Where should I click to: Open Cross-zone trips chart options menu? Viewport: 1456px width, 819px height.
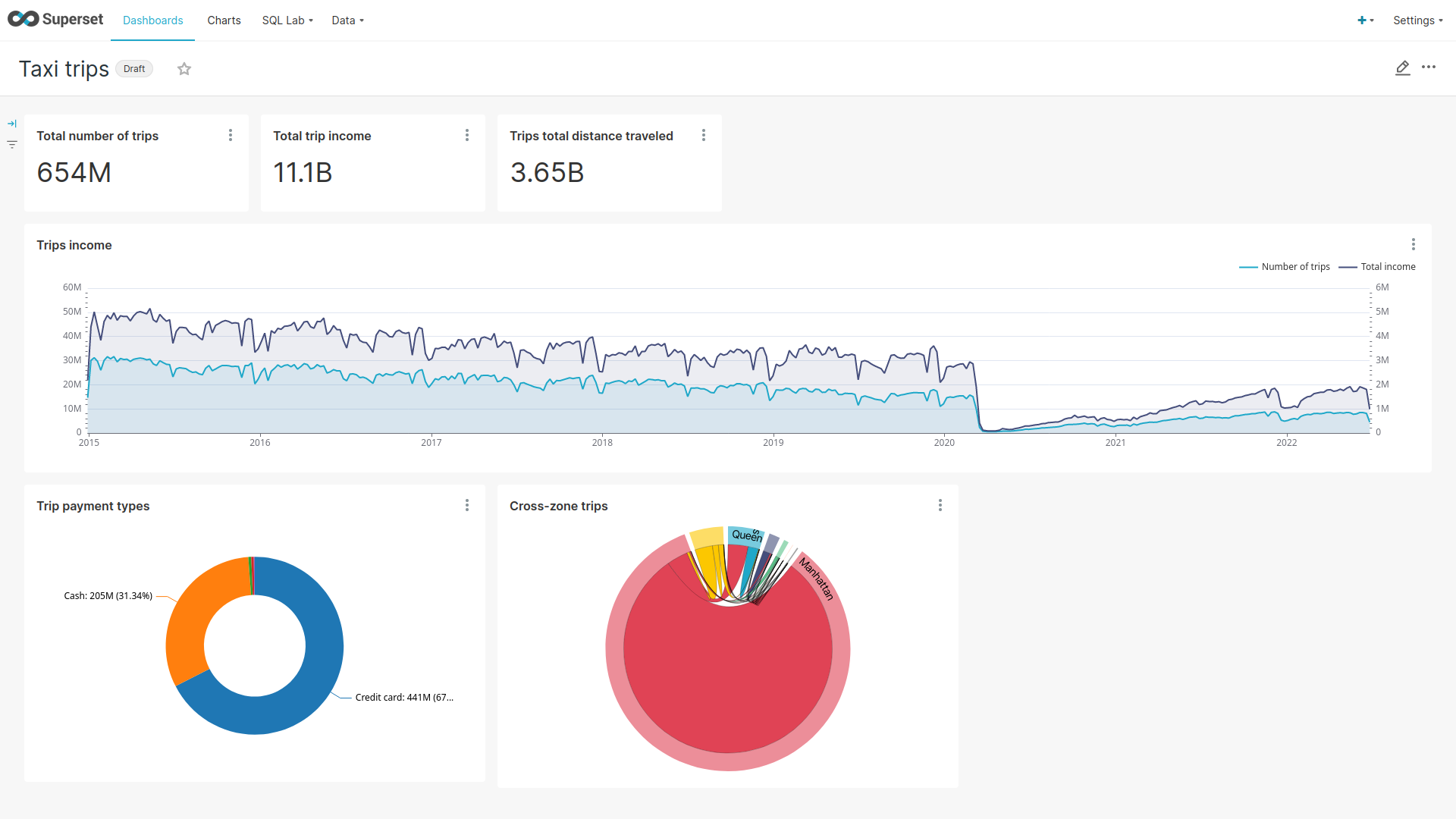click(940, 505)
